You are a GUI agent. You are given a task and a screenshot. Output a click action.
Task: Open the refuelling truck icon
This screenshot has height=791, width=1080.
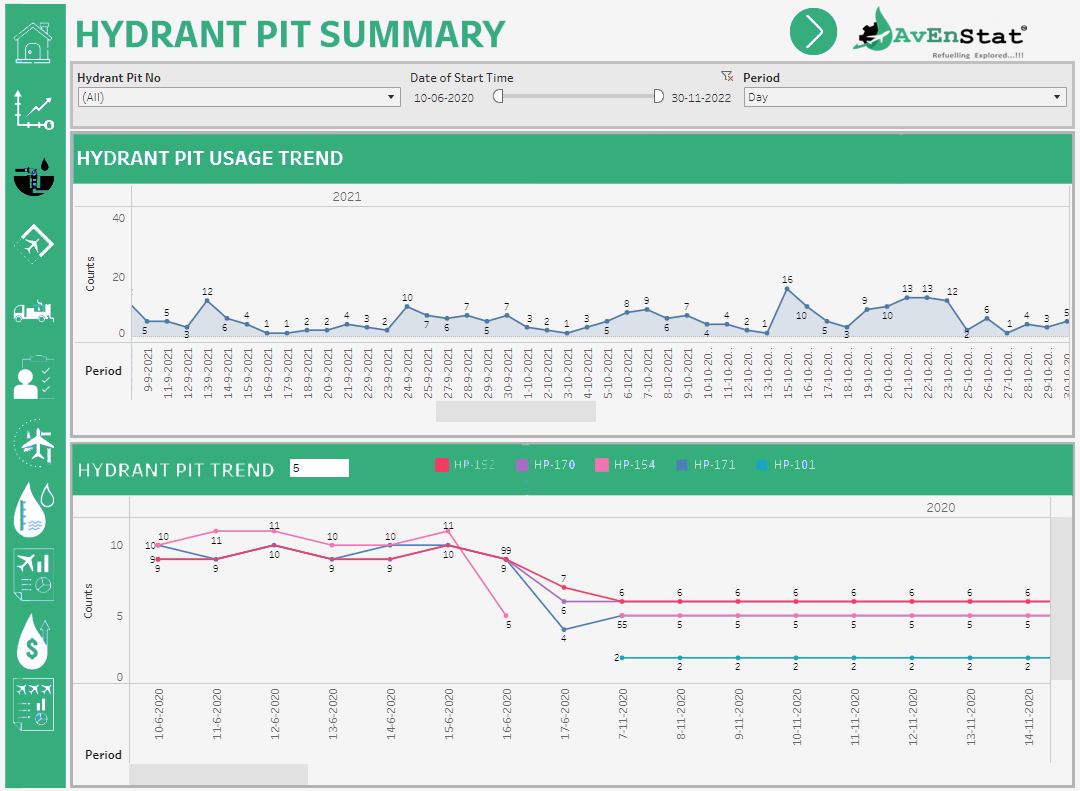(x=33, y=311)
